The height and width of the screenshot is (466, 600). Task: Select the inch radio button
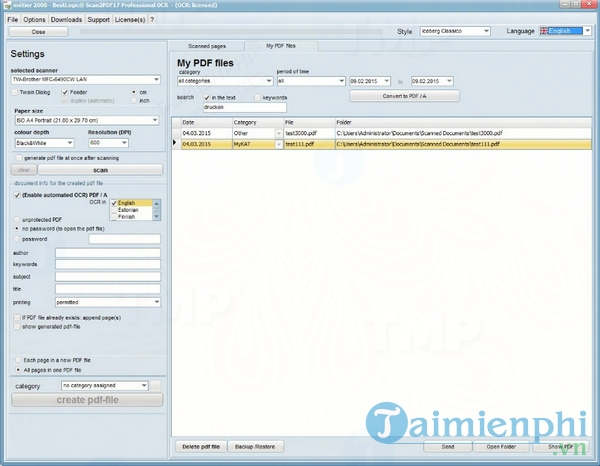tap(134, 101)
